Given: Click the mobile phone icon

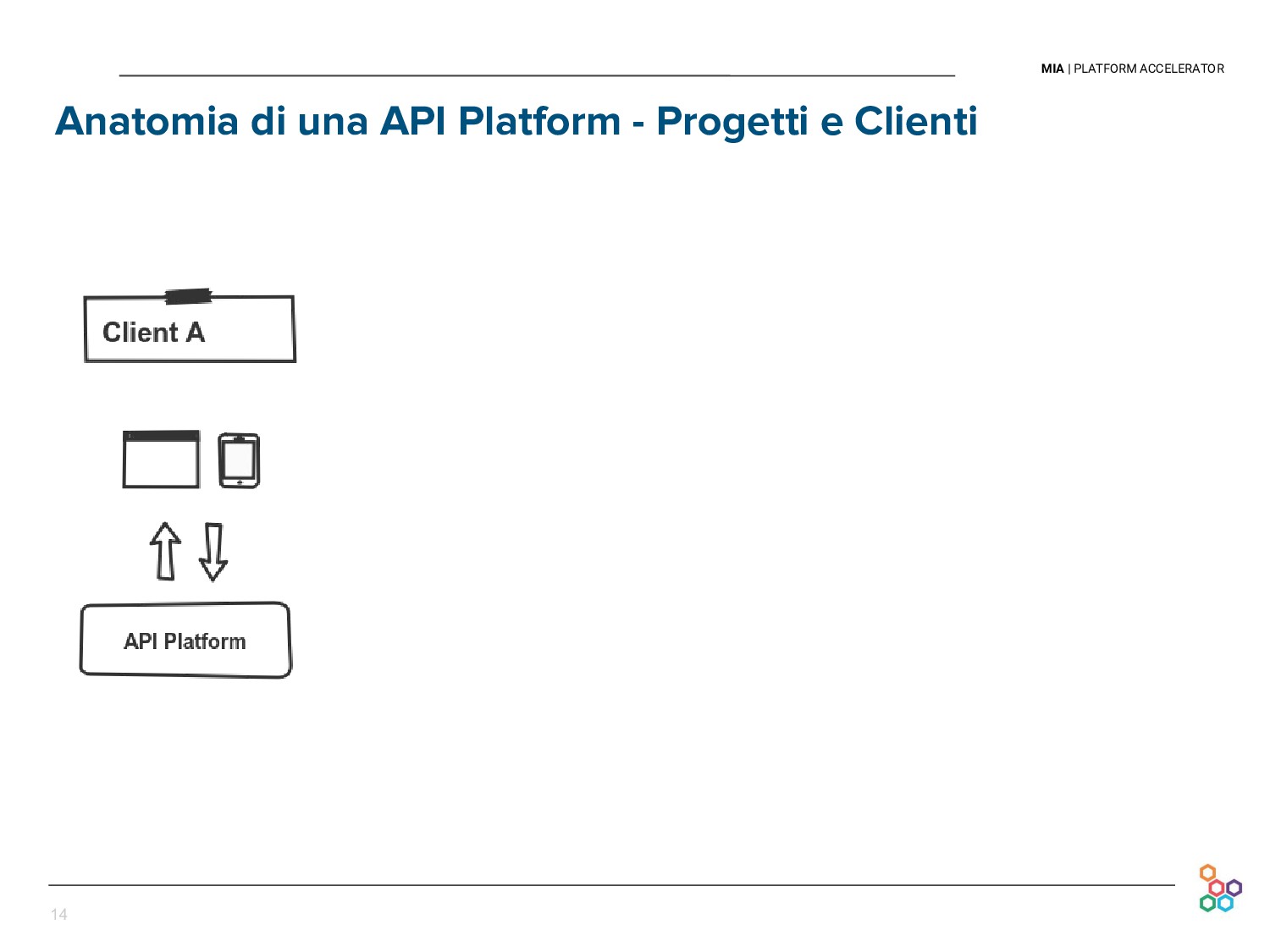Looking at the screenshot, I should (x=239, y=460).
